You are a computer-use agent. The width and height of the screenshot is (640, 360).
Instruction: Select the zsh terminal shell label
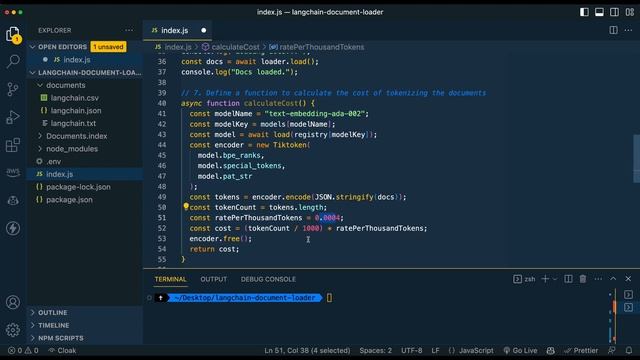pos(524,279)
